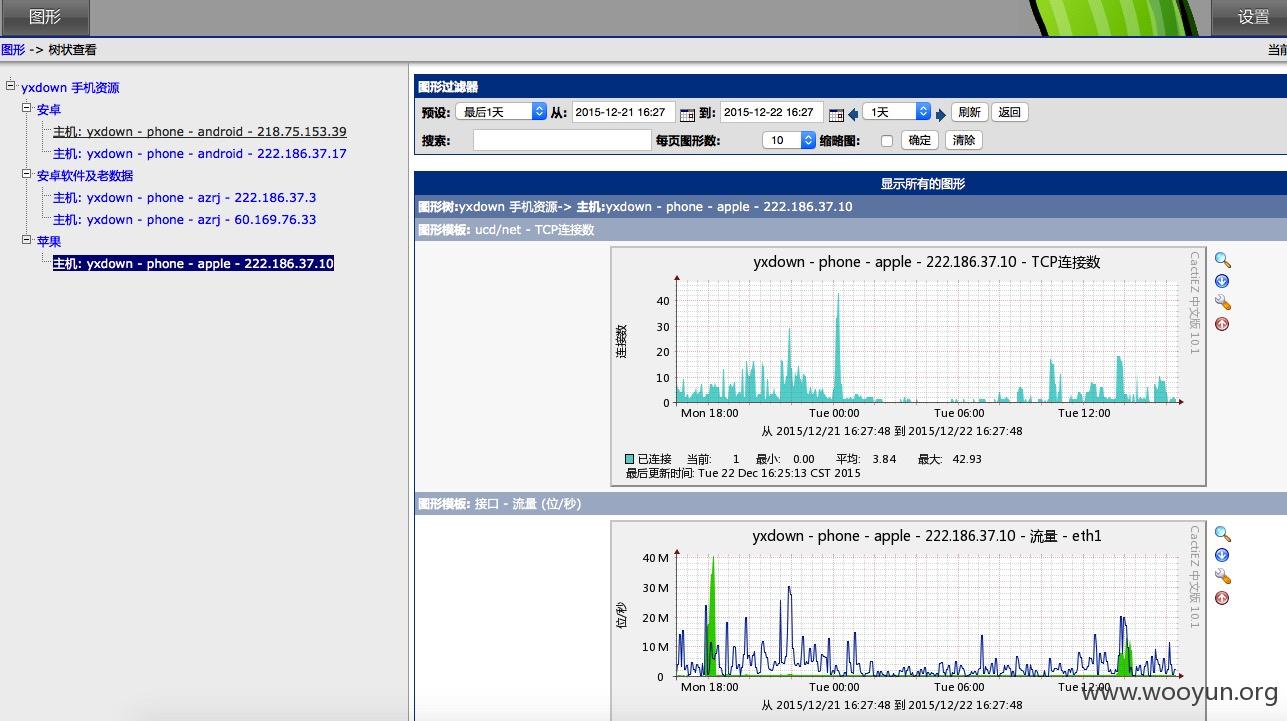Image resolution: width=1287 pixels, height=721 pixels.
Task: Click wrench icon beside eth1 traffic graph
Action: 1222,577
